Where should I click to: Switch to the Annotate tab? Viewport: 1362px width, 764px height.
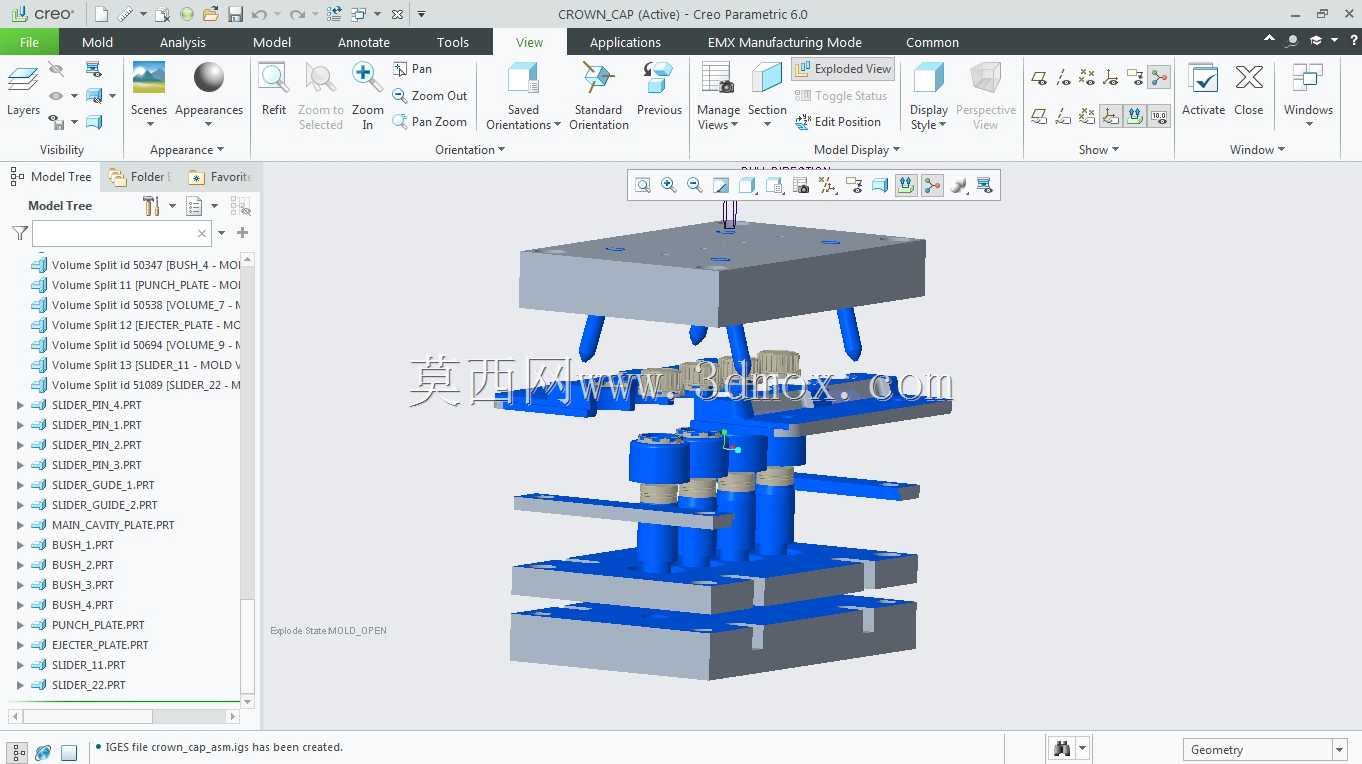(364, 42)
